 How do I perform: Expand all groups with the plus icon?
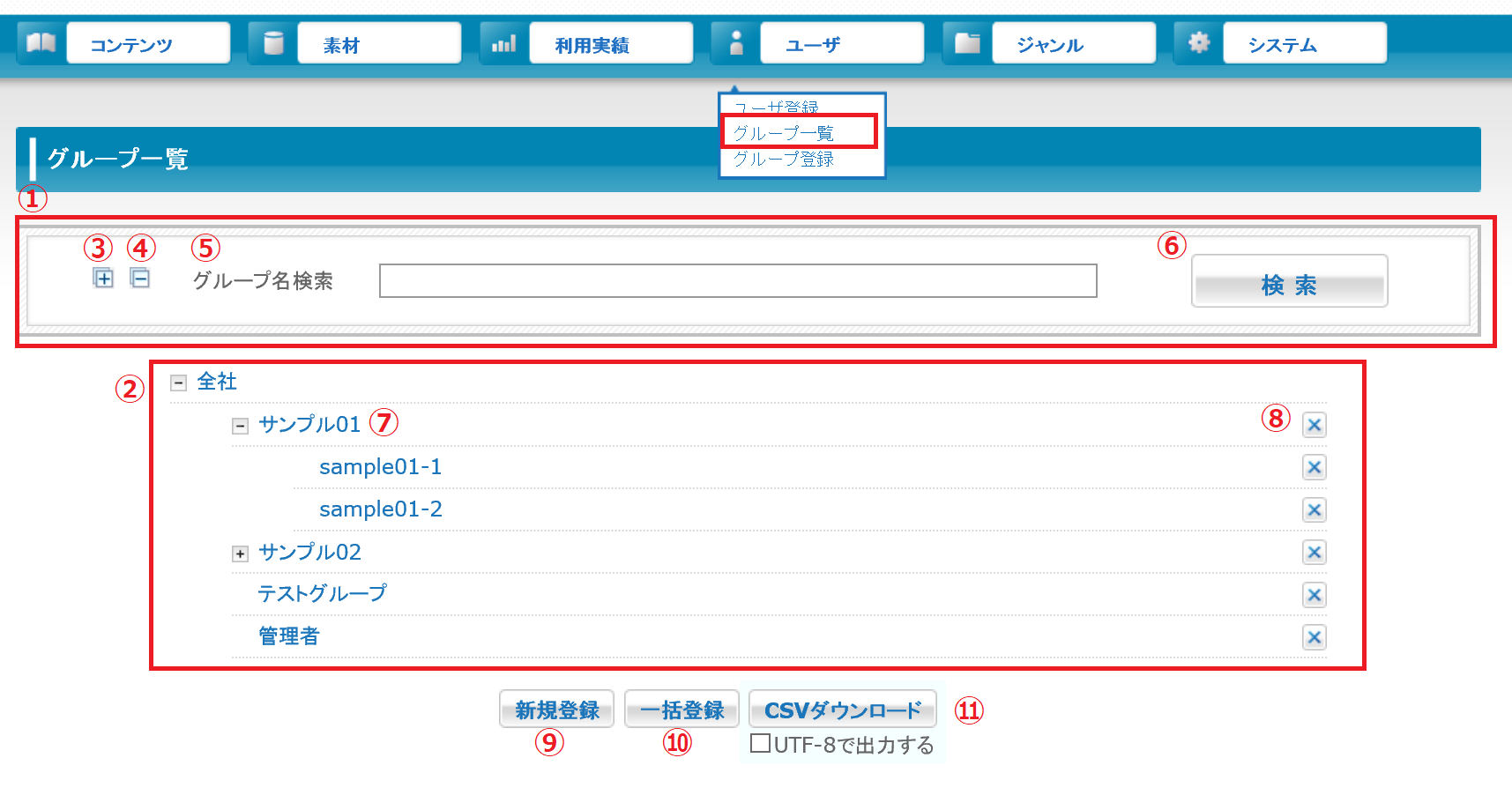[x=103, y=279]
